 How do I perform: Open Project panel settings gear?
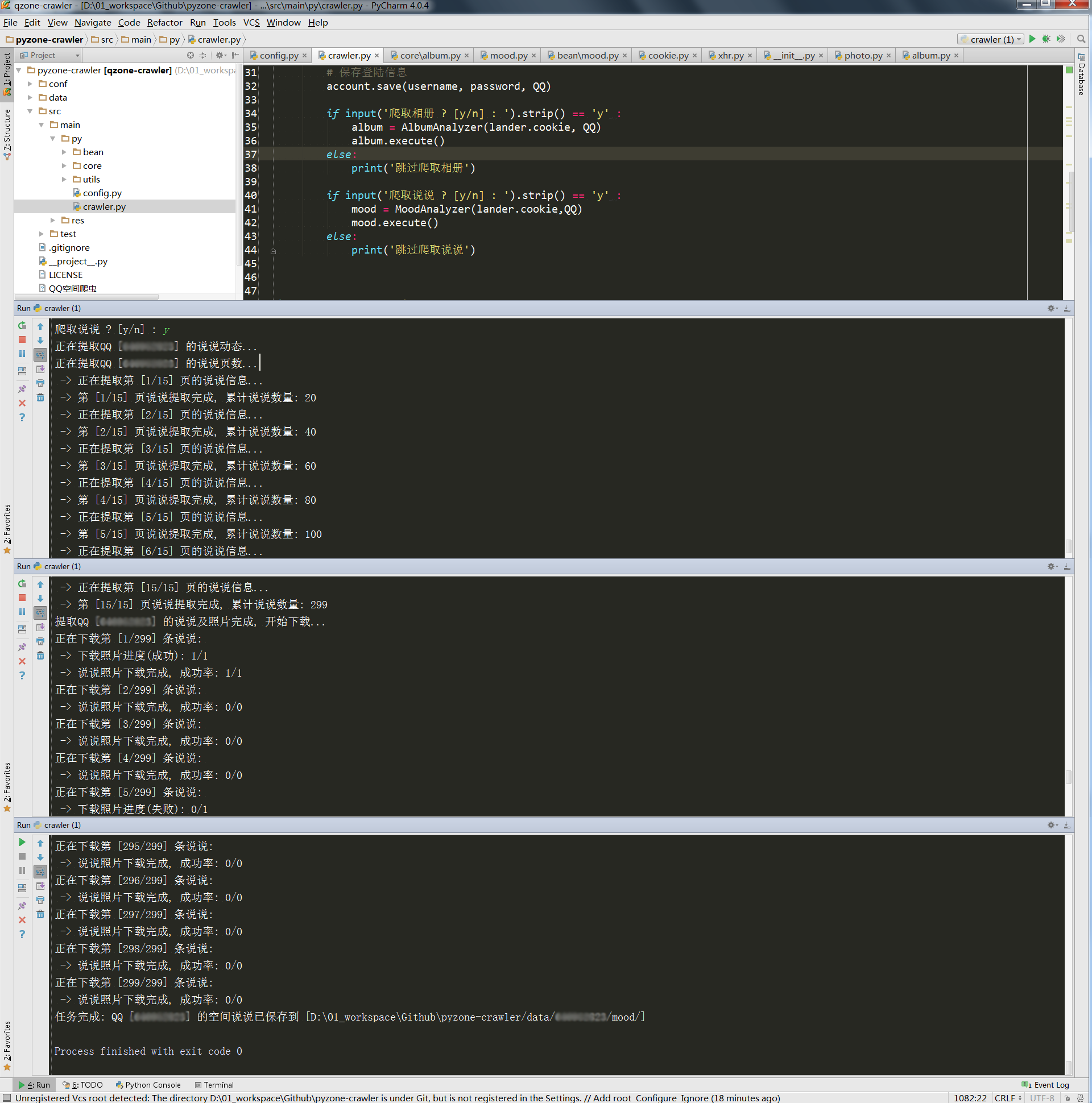220,55
